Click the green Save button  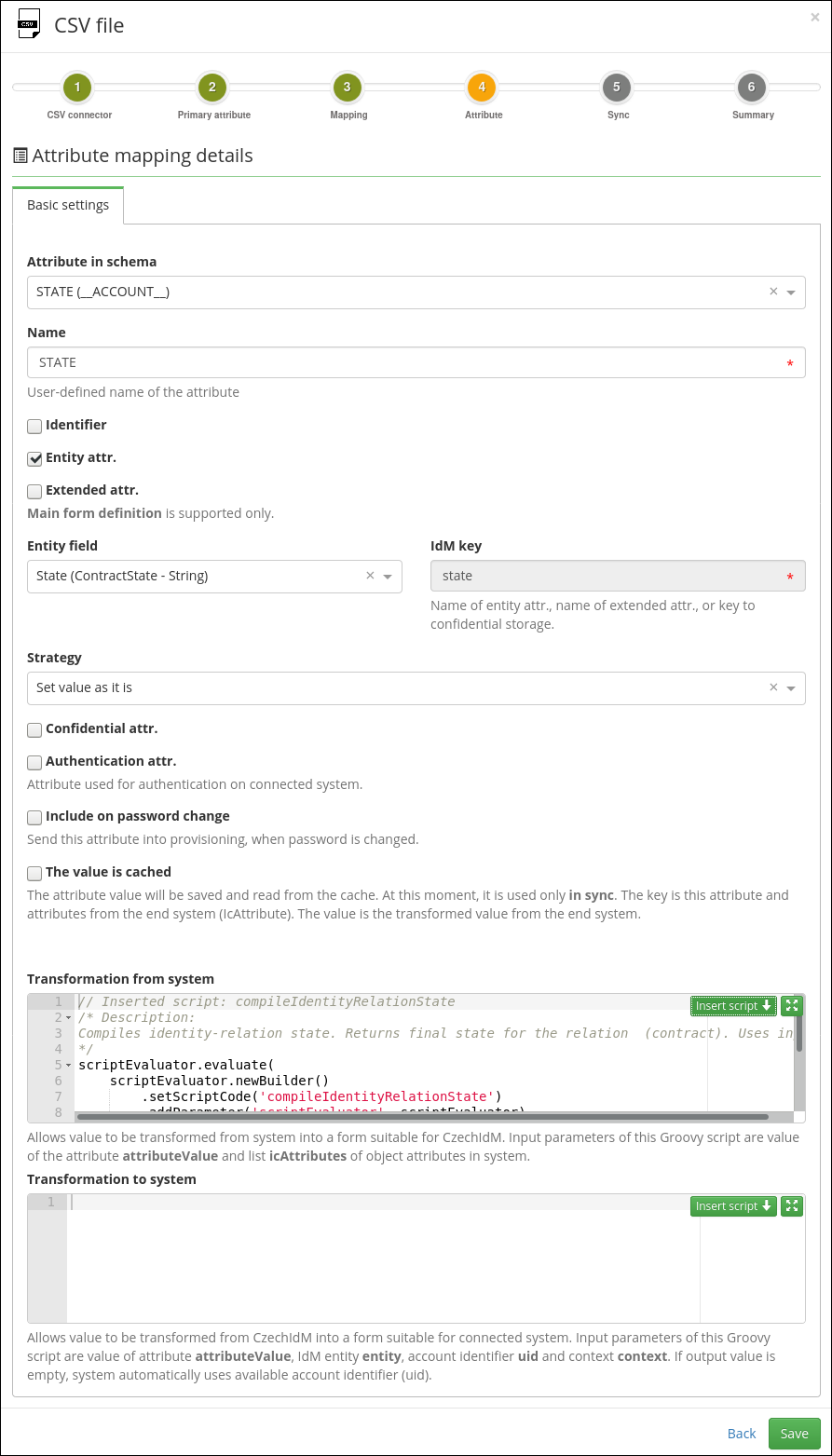click(x=795, y=1434)
